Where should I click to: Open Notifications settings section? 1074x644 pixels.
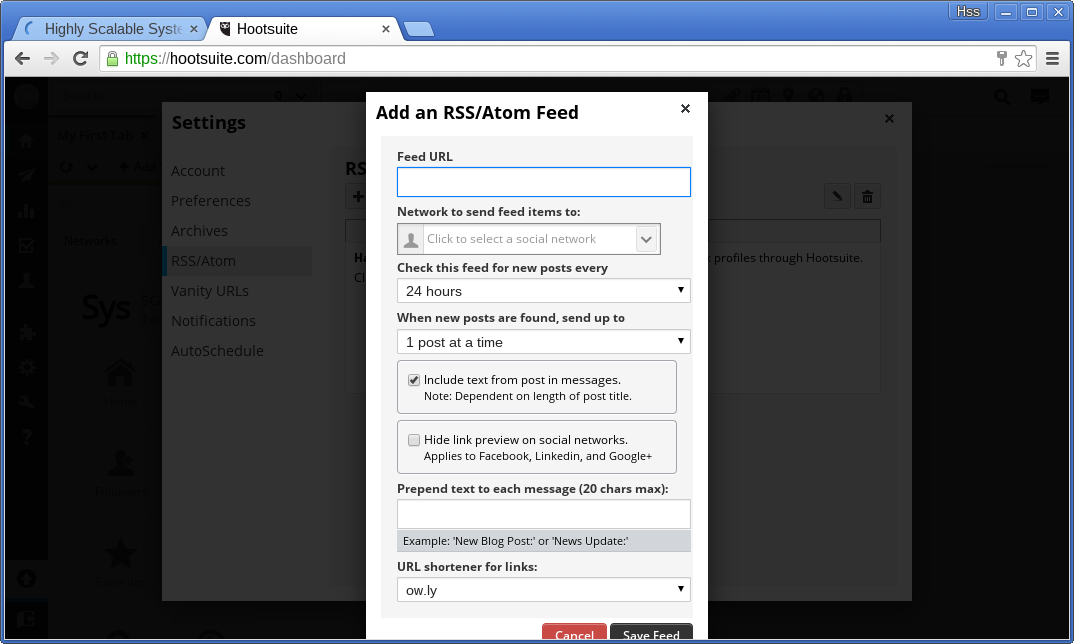(213, 321)
